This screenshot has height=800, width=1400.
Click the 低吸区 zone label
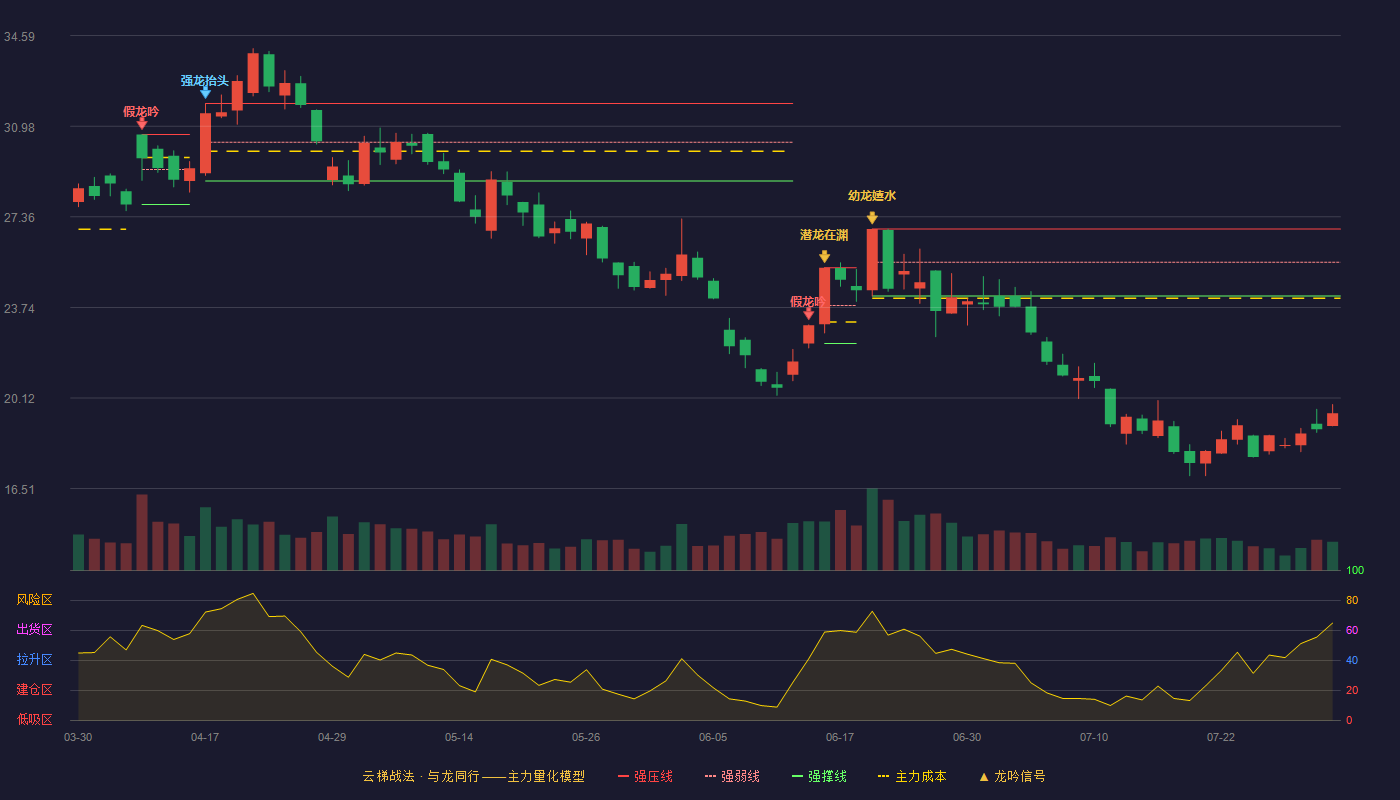coord(34,719)
